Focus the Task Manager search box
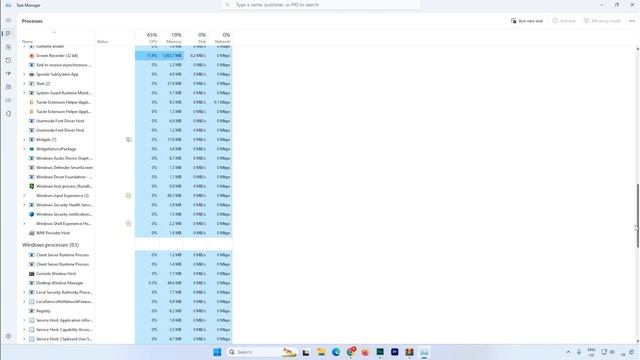Image resolution: width=640 pixels, height=360 pixels. [x=320, y=5]
